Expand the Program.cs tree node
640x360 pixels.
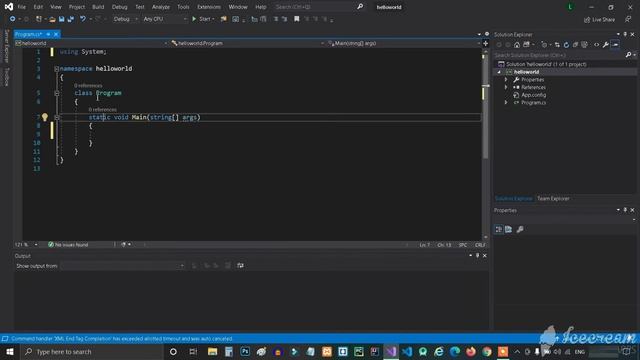tap(506, 102)
